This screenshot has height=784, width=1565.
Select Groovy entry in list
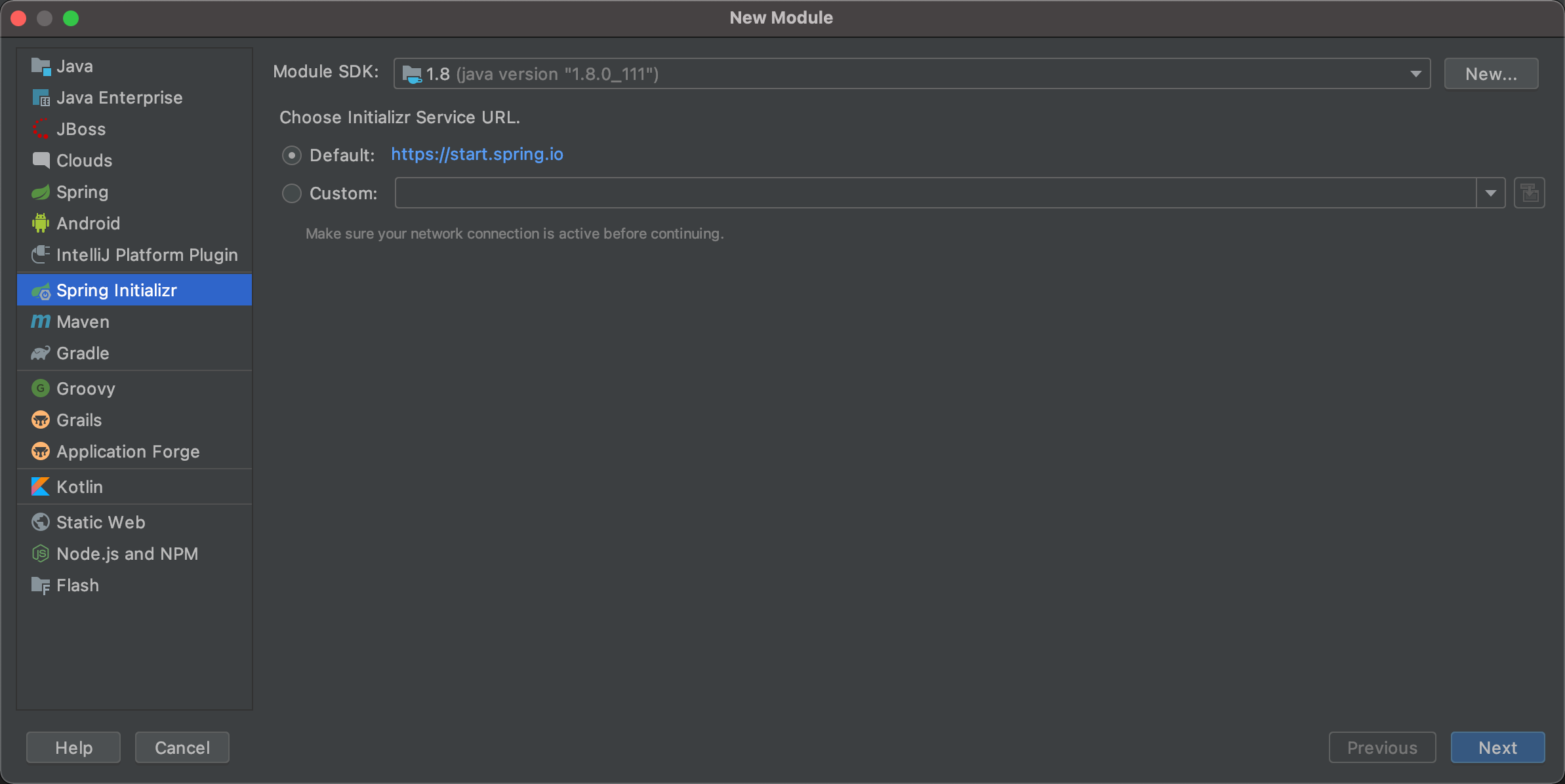point(134,389)
